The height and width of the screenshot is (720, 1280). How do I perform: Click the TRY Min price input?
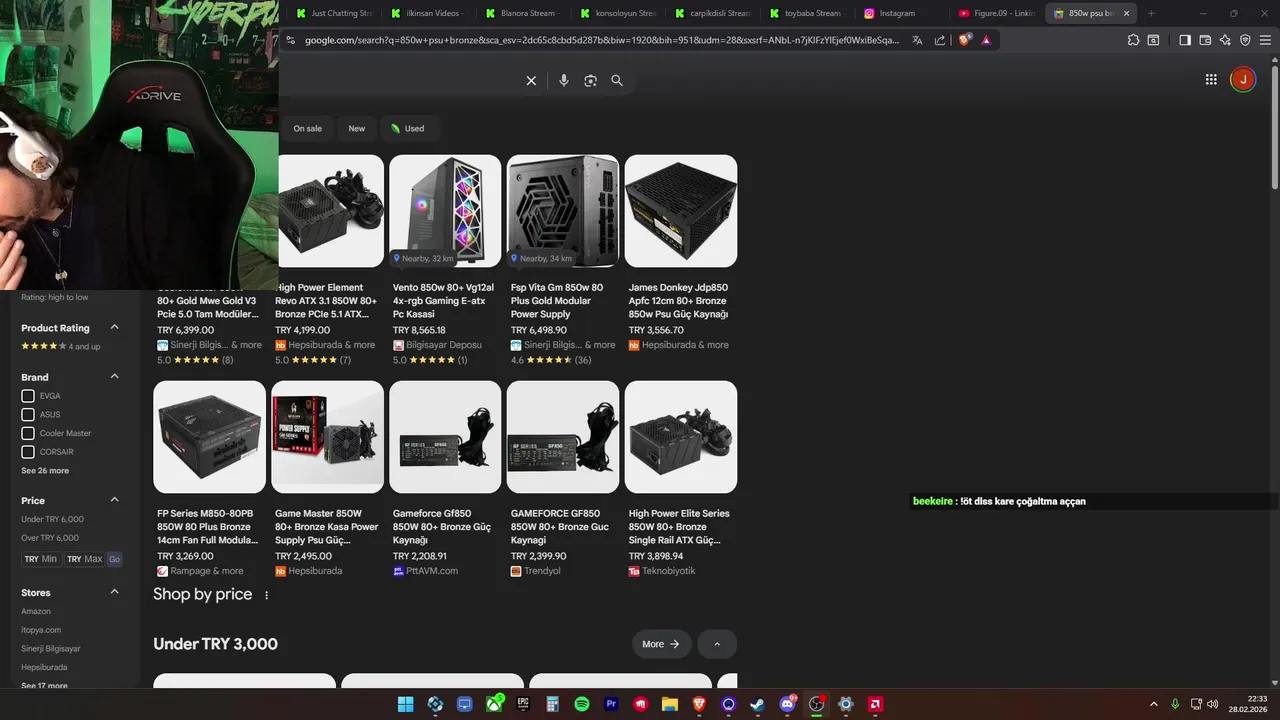pyautogui.click(x=41, y=559)
